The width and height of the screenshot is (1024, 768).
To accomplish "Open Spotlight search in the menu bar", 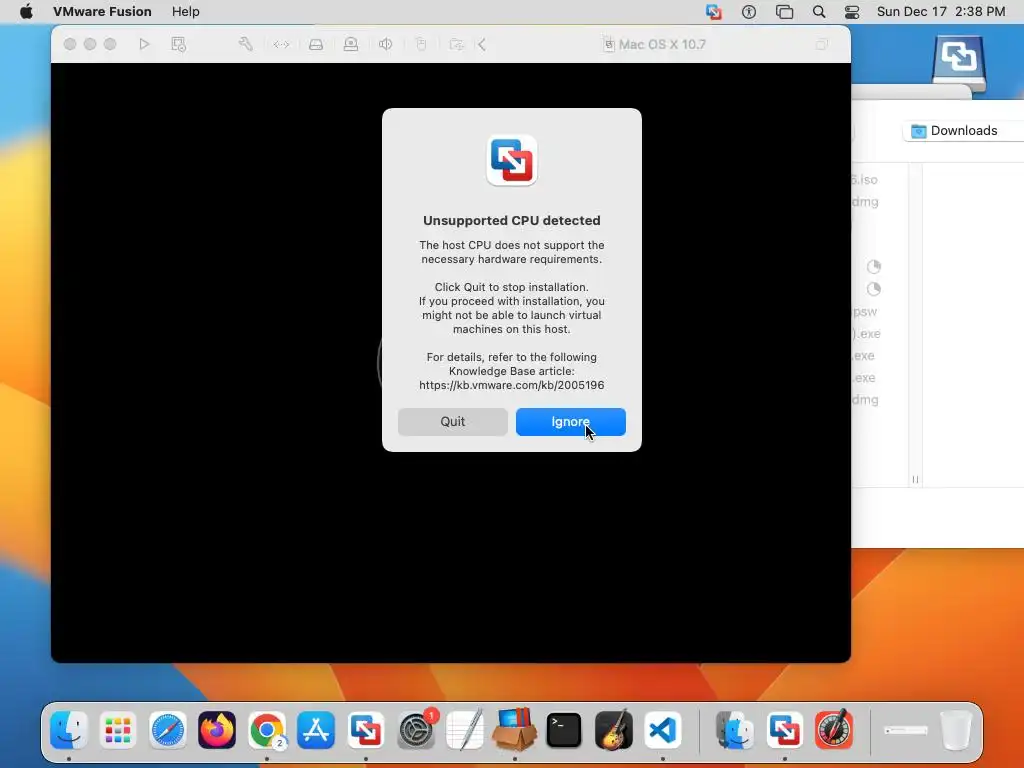I will [x=819, y=12].
